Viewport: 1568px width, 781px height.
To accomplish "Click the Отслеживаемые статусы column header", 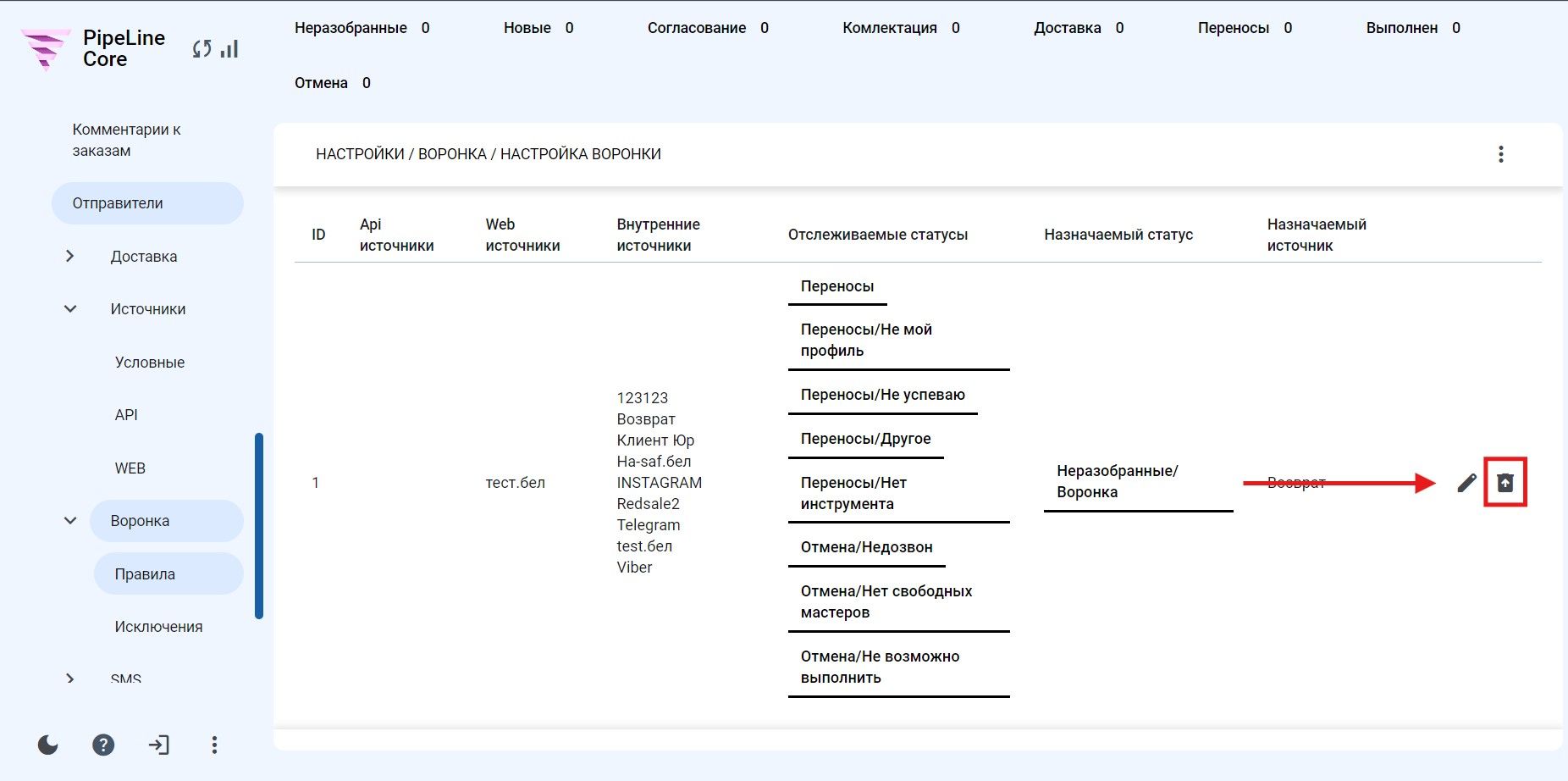I will [x=878, y=235].
